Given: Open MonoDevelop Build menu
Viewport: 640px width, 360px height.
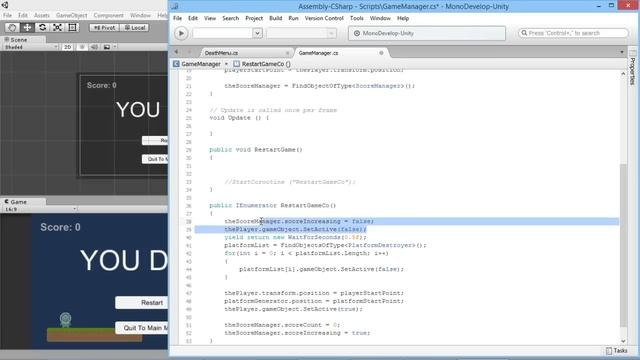Looking at the screenshot, I should (x=276, y=18).
